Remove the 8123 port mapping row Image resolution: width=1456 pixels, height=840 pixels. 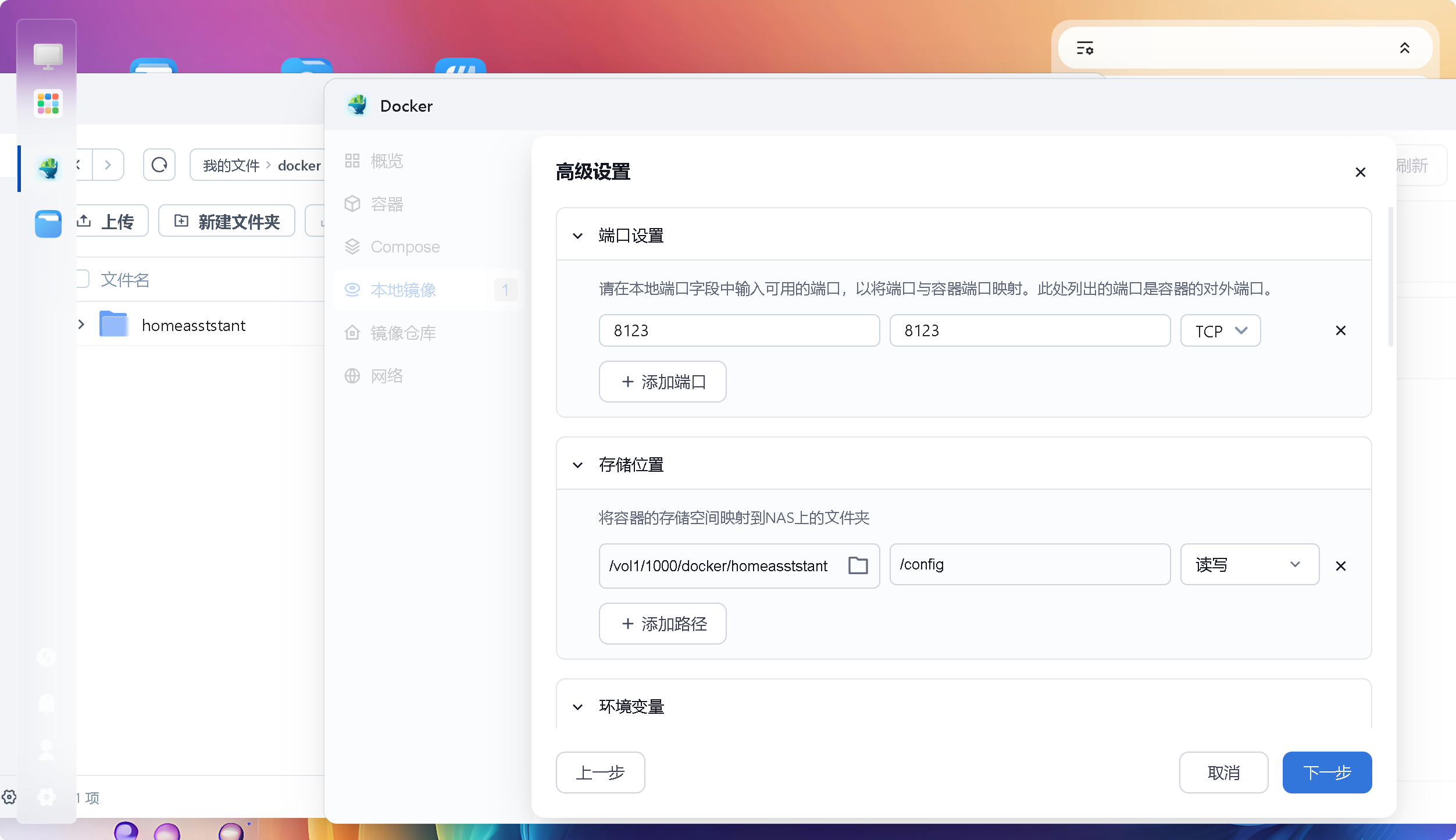pyautogui.click(x=1340, y=330)
